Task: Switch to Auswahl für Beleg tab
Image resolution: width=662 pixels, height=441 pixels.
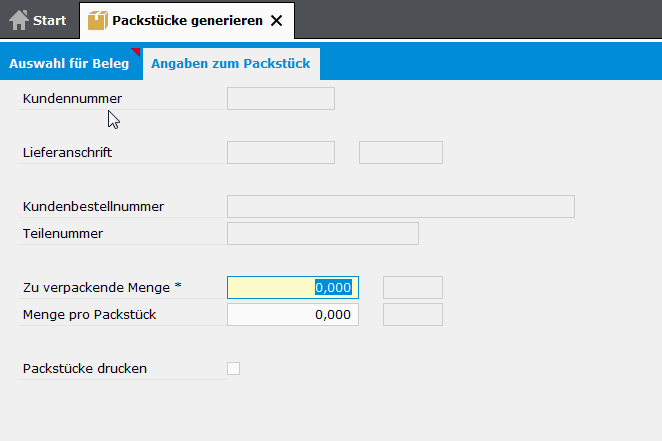Action: tap(69, 63)
